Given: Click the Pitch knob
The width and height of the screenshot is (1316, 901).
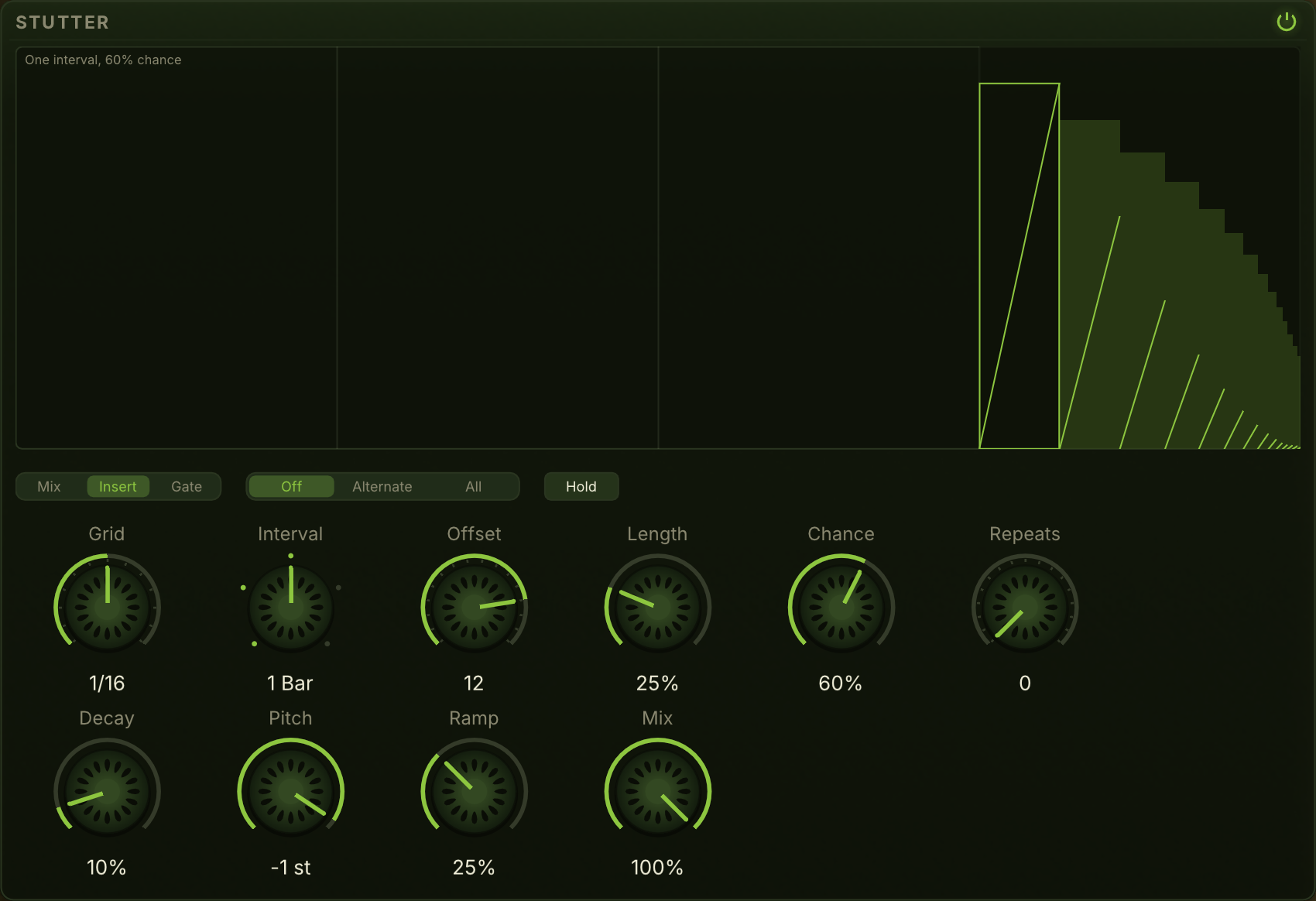Looking at the screenshot, I should (290, 790).
